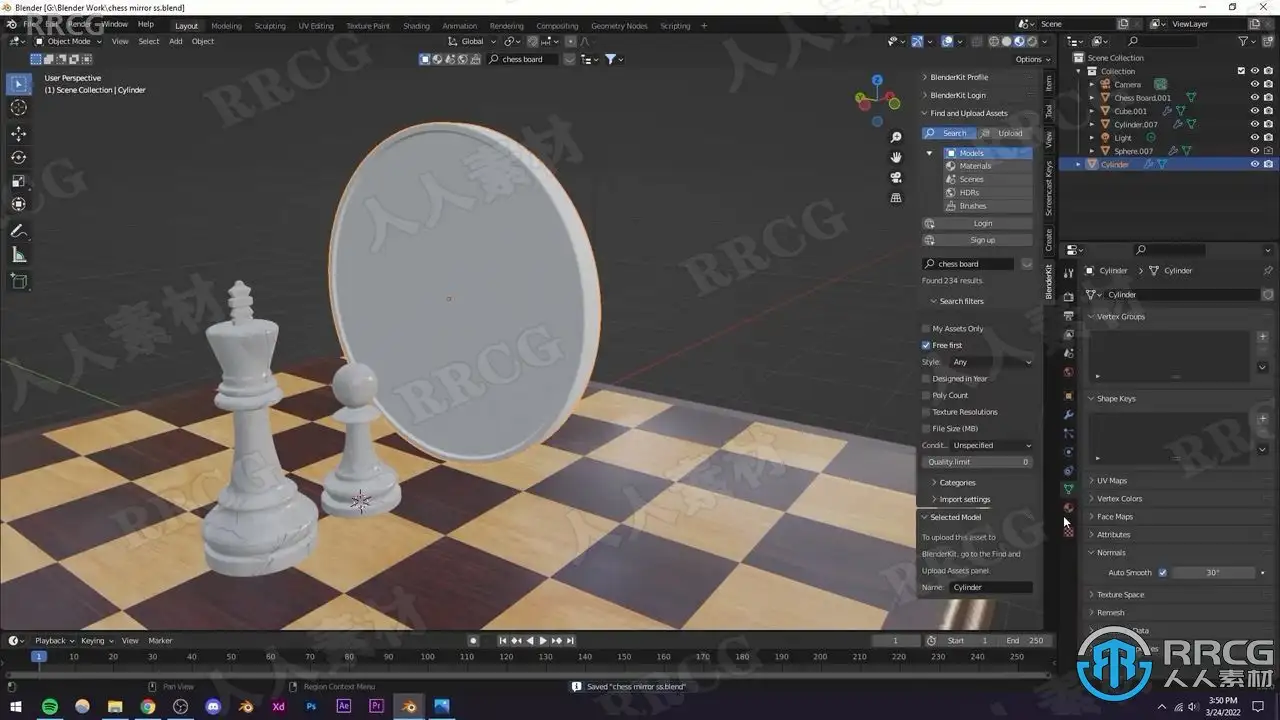Image resolution: width=1280 pixels, height=720 pixels.
Task: Toggle the camera view icon
Action: pos(896,177)
